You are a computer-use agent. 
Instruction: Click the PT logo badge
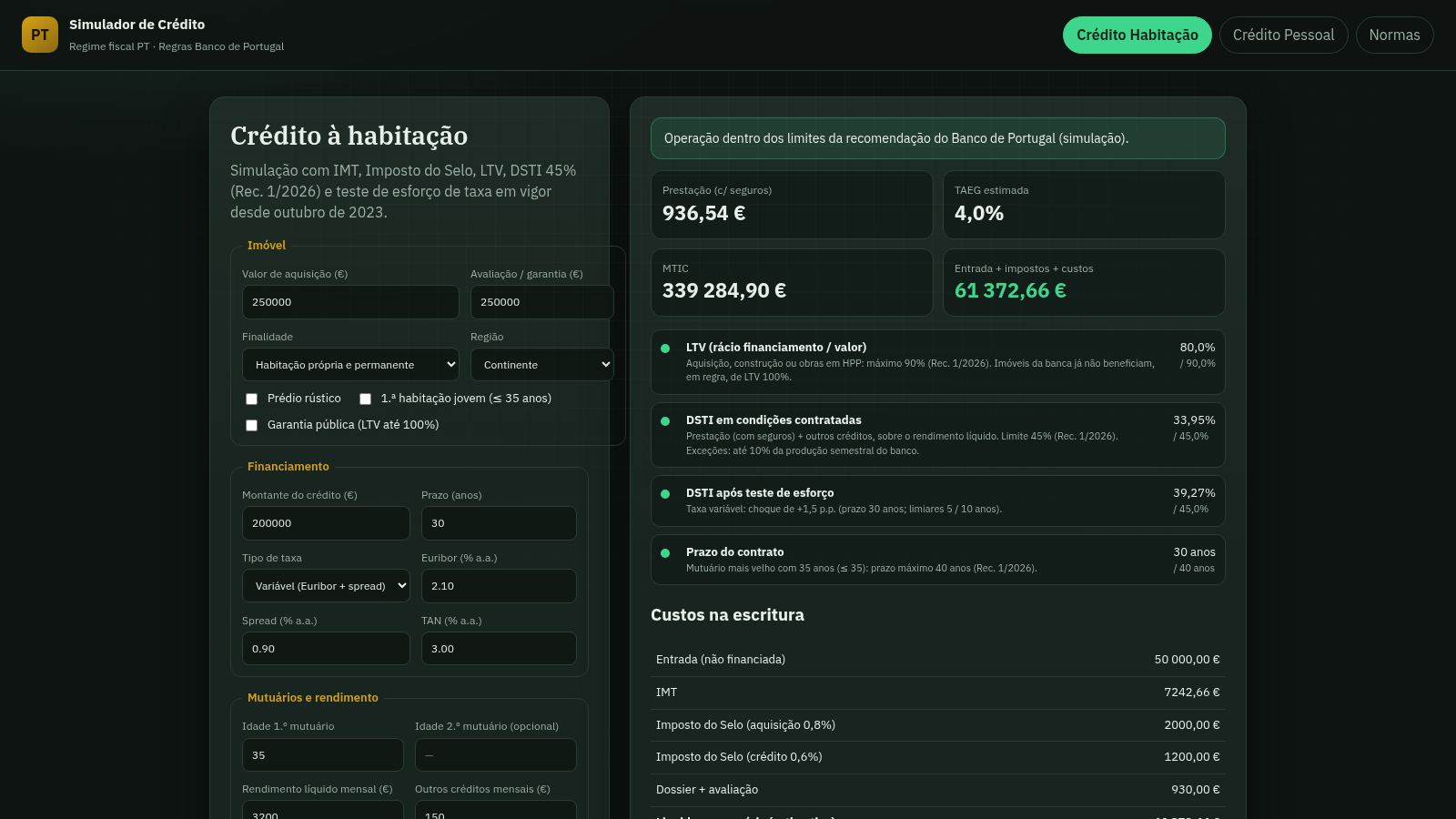pos(40,35)
